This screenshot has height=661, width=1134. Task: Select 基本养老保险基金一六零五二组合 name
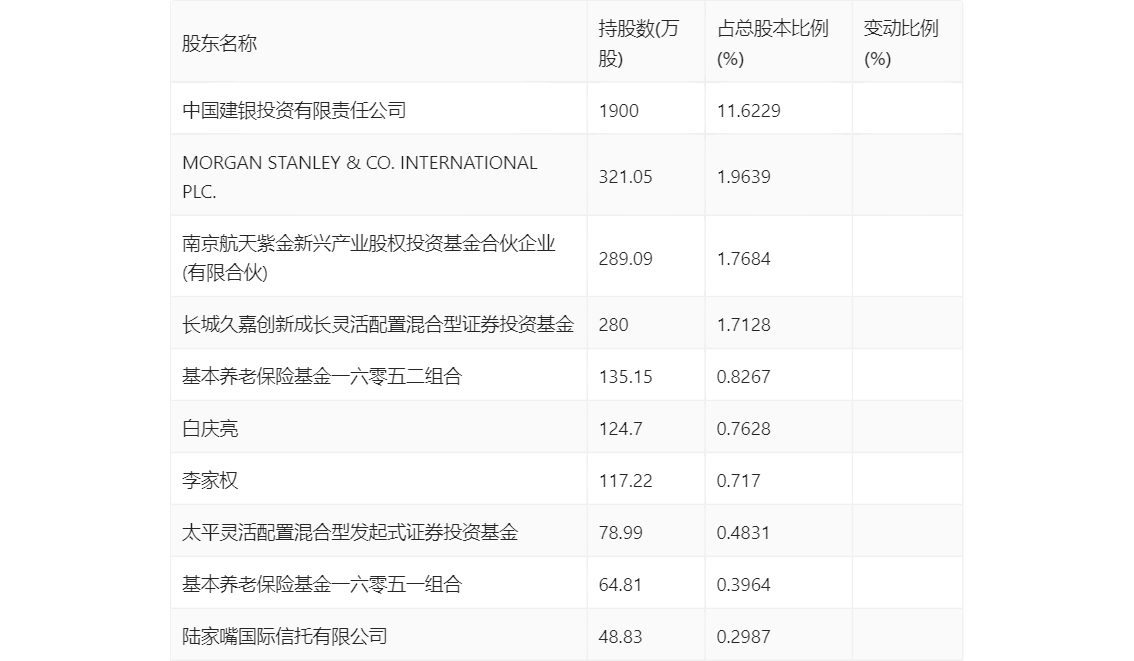pyautogui.click(x=322, y=377)
